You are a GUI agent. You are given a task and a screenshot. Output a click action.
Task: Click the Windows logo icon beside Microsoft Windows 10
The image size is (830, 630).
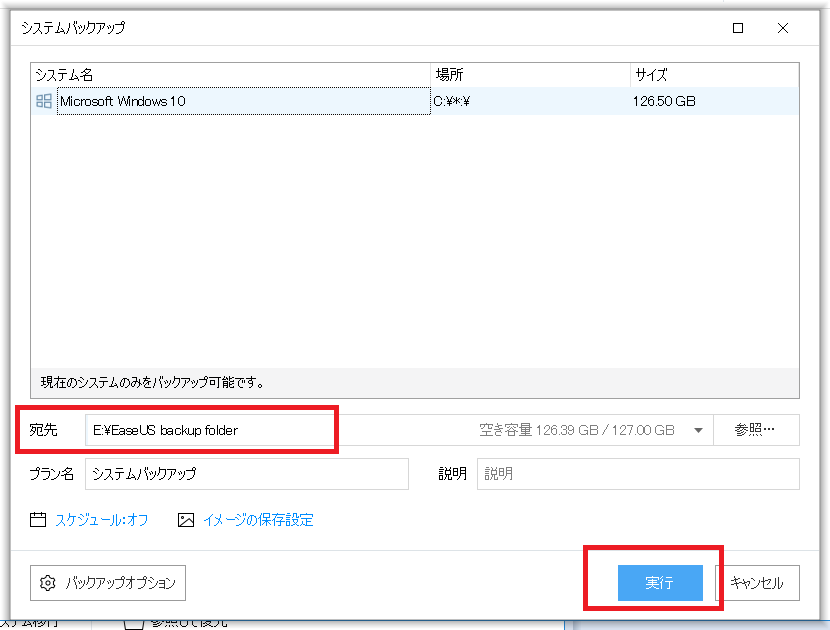tap(43, 101)
